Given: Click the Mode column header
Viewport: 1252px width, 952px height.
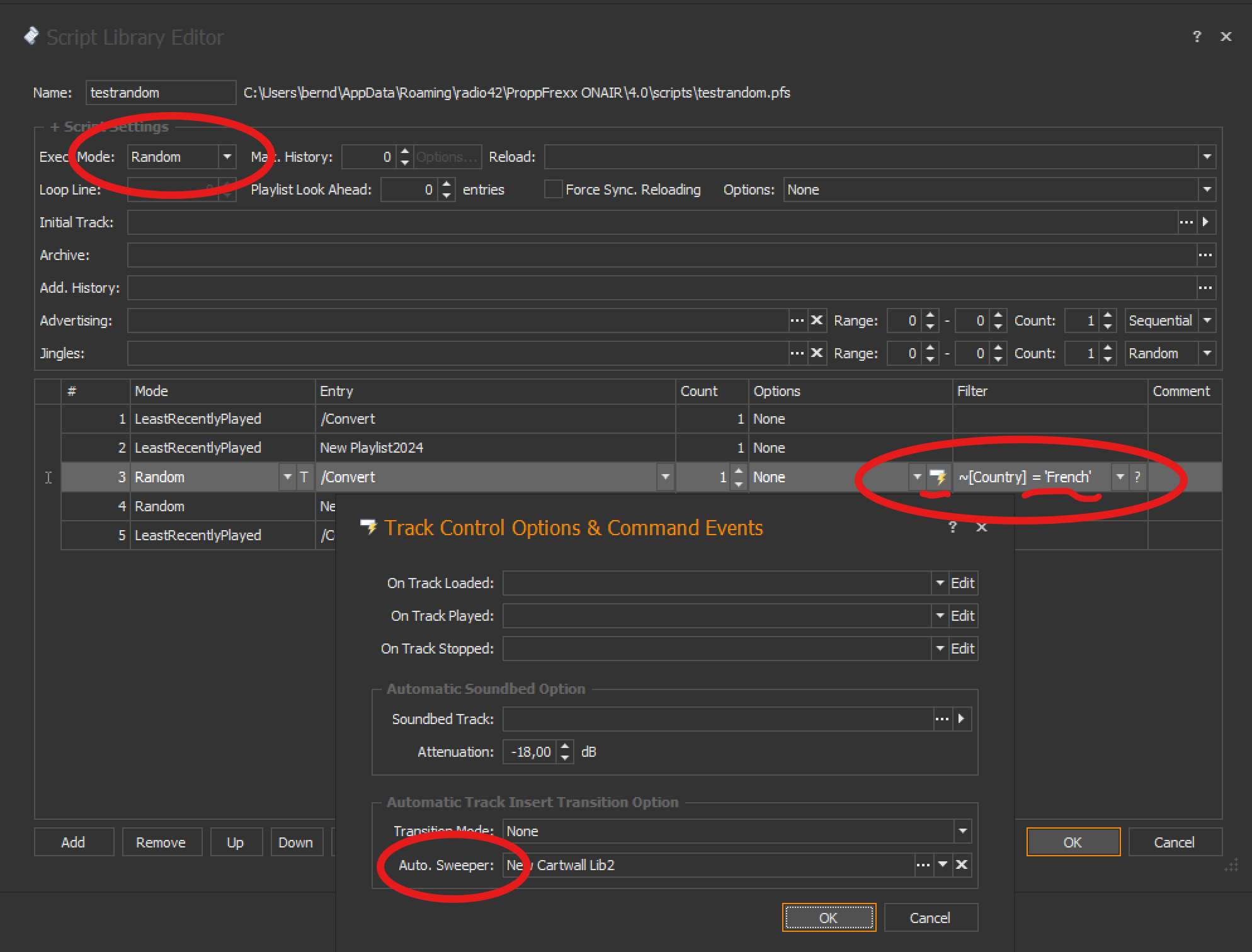Looking at the screenshot, I should tap(222, 391).
